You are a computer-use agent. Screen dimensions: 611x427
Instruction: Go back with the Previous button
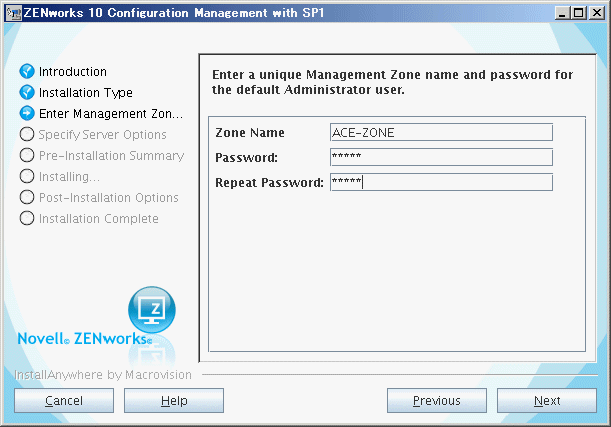coord(437,401)
